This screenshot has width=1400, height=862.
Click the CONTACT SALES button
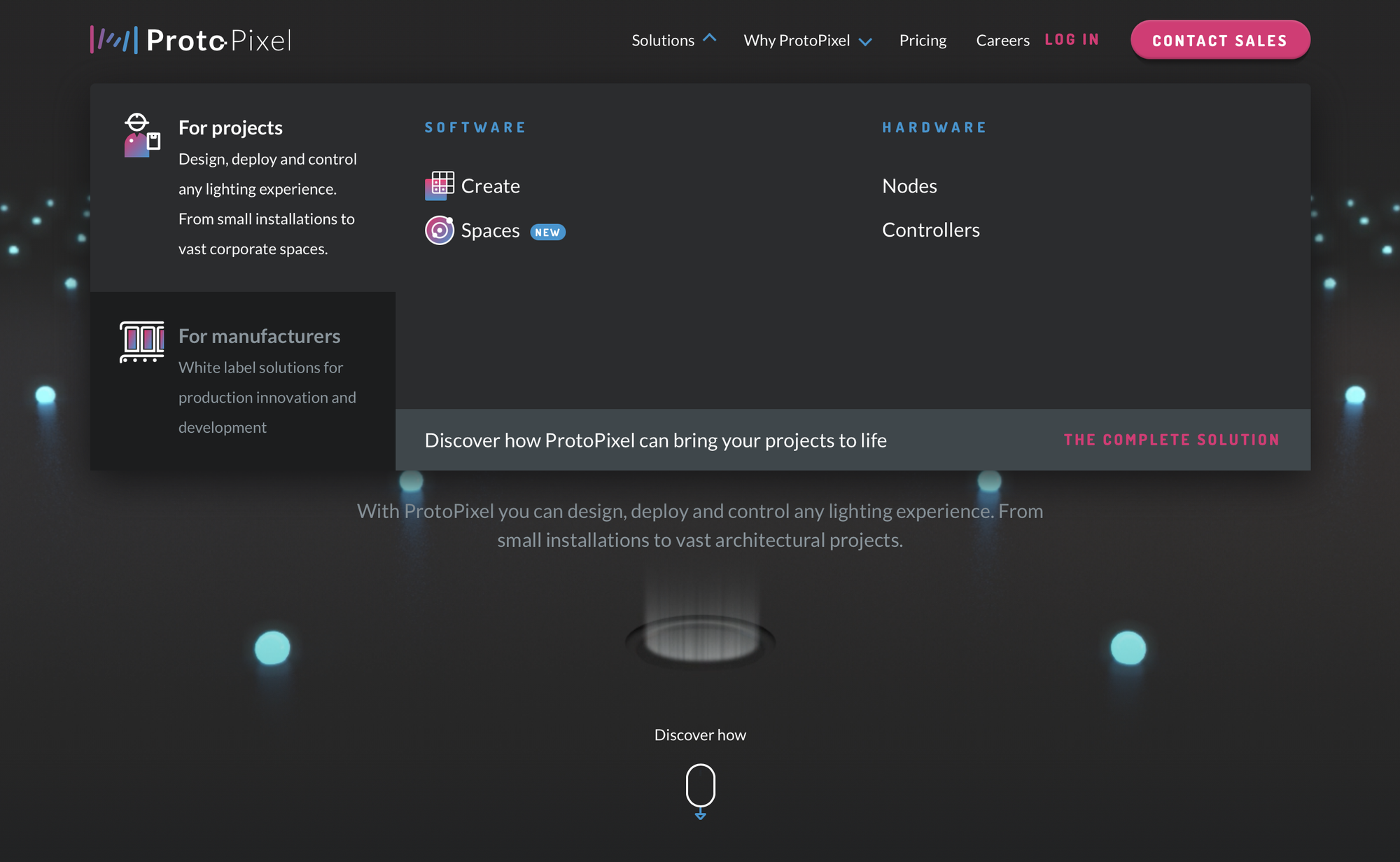pyautogui.click(x=1220, y=40)
